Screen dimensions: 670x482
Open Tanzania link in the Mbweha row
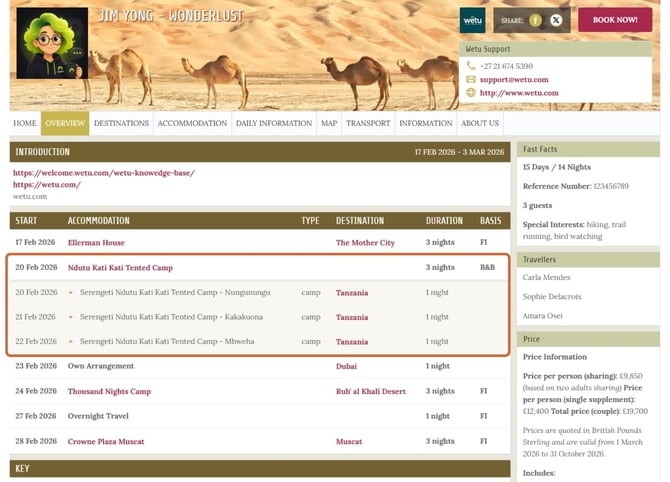(352, 341)
